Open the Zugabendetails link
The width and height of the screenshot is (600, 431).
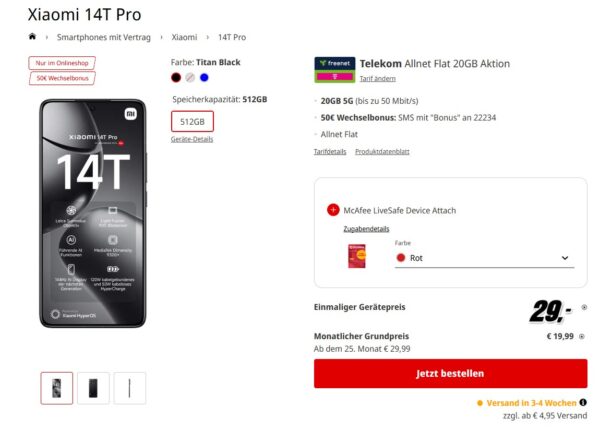pyautogui.click(x=366, y=229)
